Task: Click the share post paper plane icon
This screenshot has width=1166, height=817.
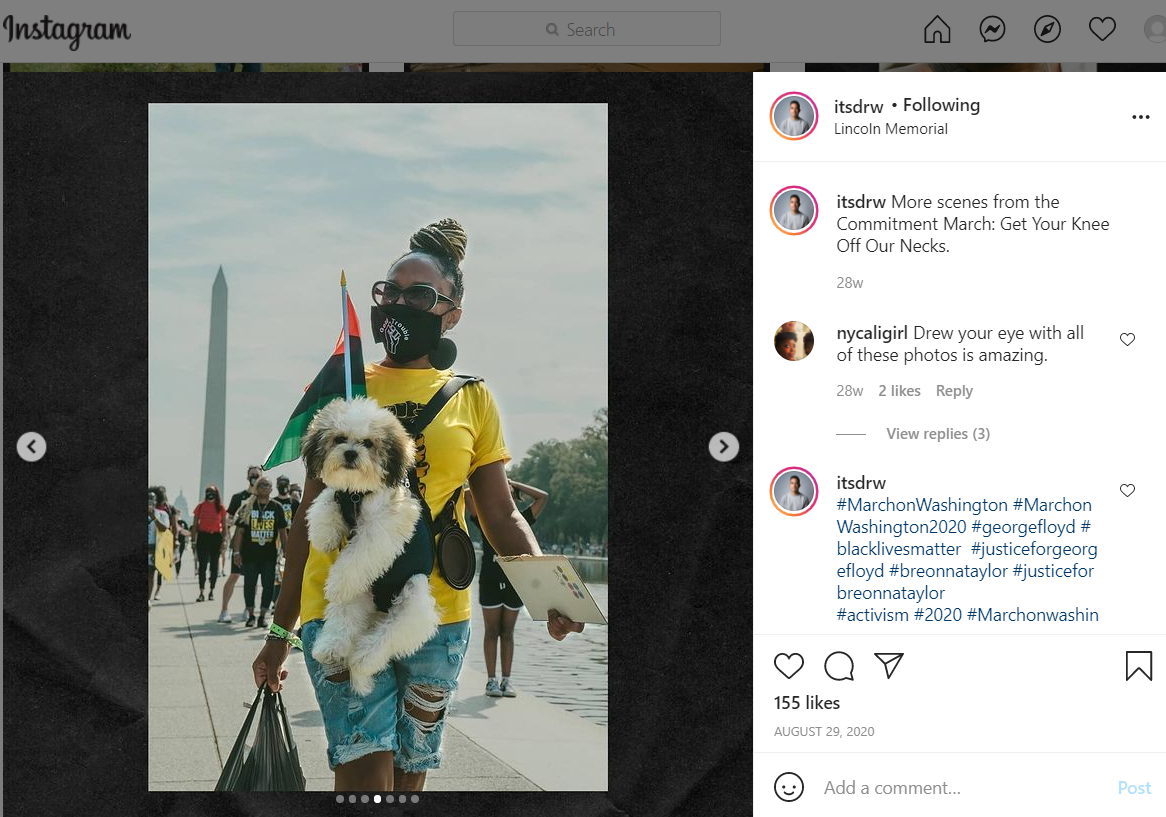Action: tap(889, 666)
